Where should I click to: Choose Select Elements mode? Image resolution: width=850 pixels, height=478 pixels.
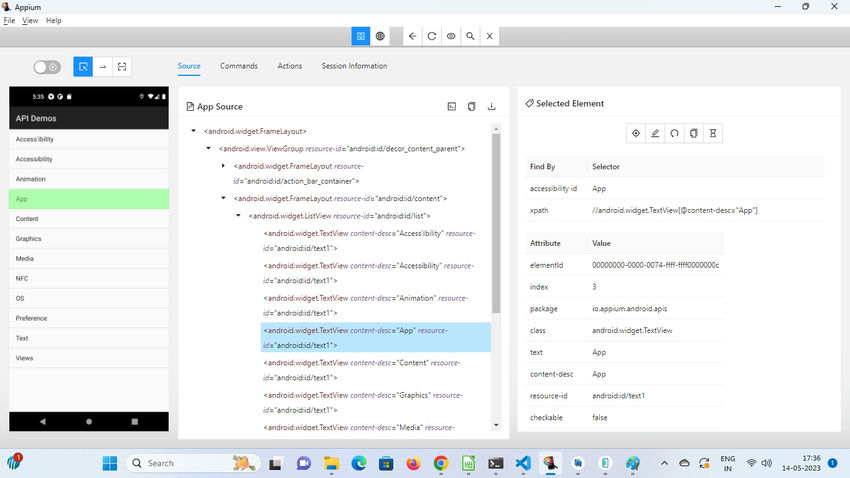[x=83, y=67]
